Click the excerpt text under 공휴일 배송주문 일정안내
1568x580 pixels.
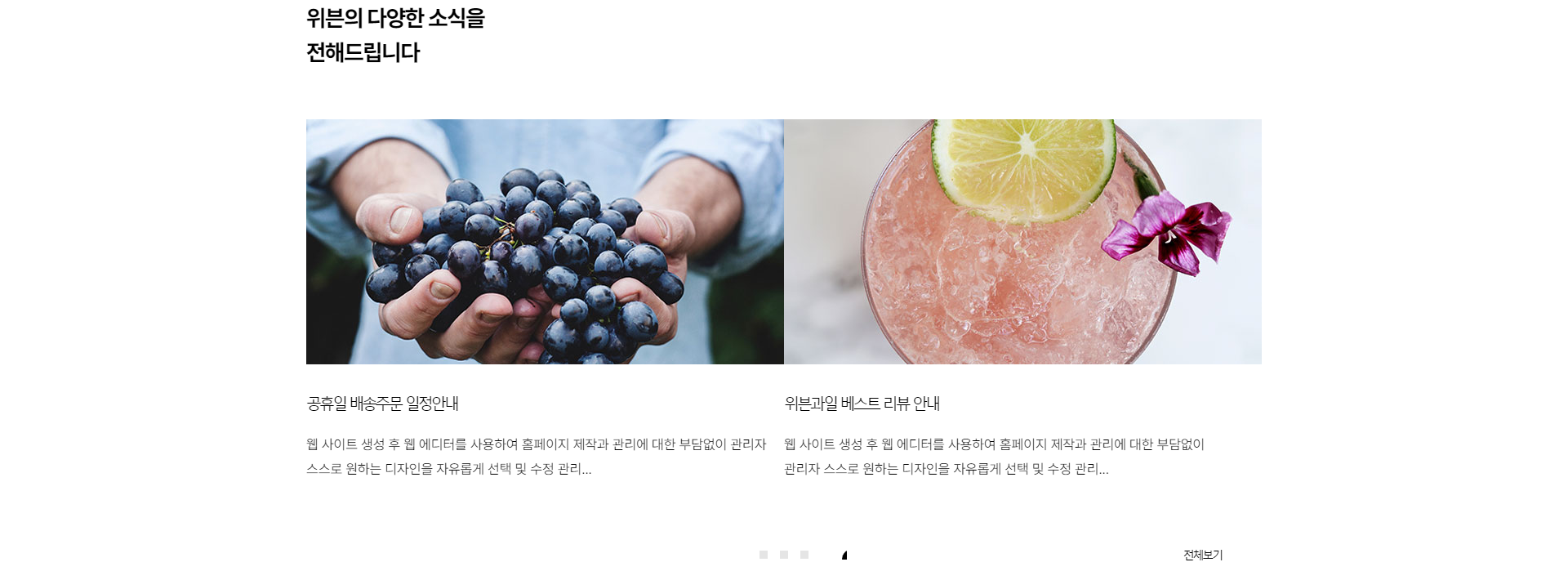tap(537, 457)
